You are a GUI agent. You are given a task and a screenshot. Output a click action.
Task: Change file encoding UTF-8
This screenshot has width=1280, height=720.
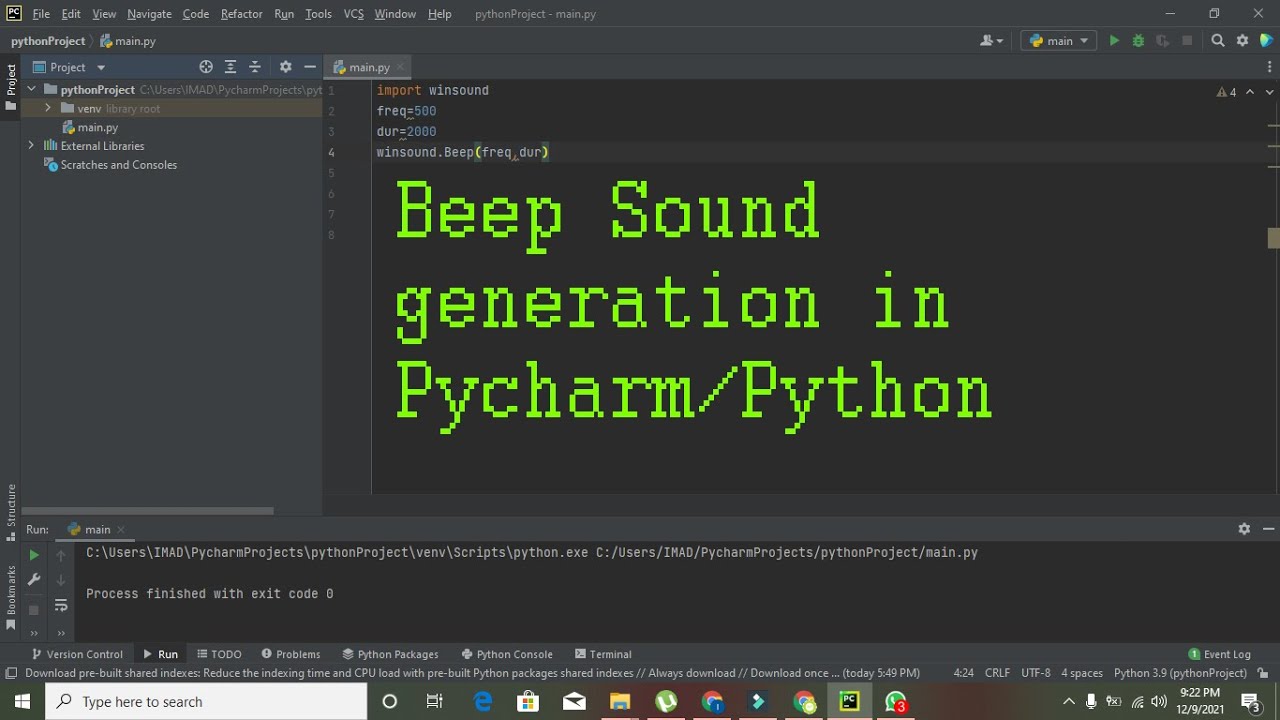tap(1036, 673)
